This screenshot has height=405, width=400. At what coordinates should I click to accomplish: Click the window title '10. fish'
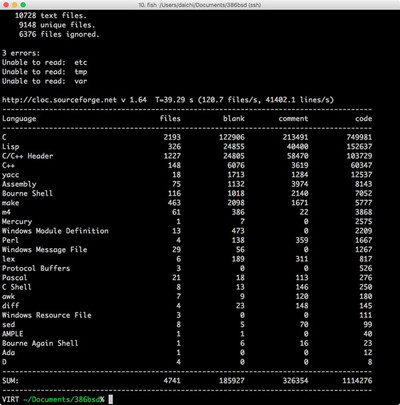coord(147,5)
